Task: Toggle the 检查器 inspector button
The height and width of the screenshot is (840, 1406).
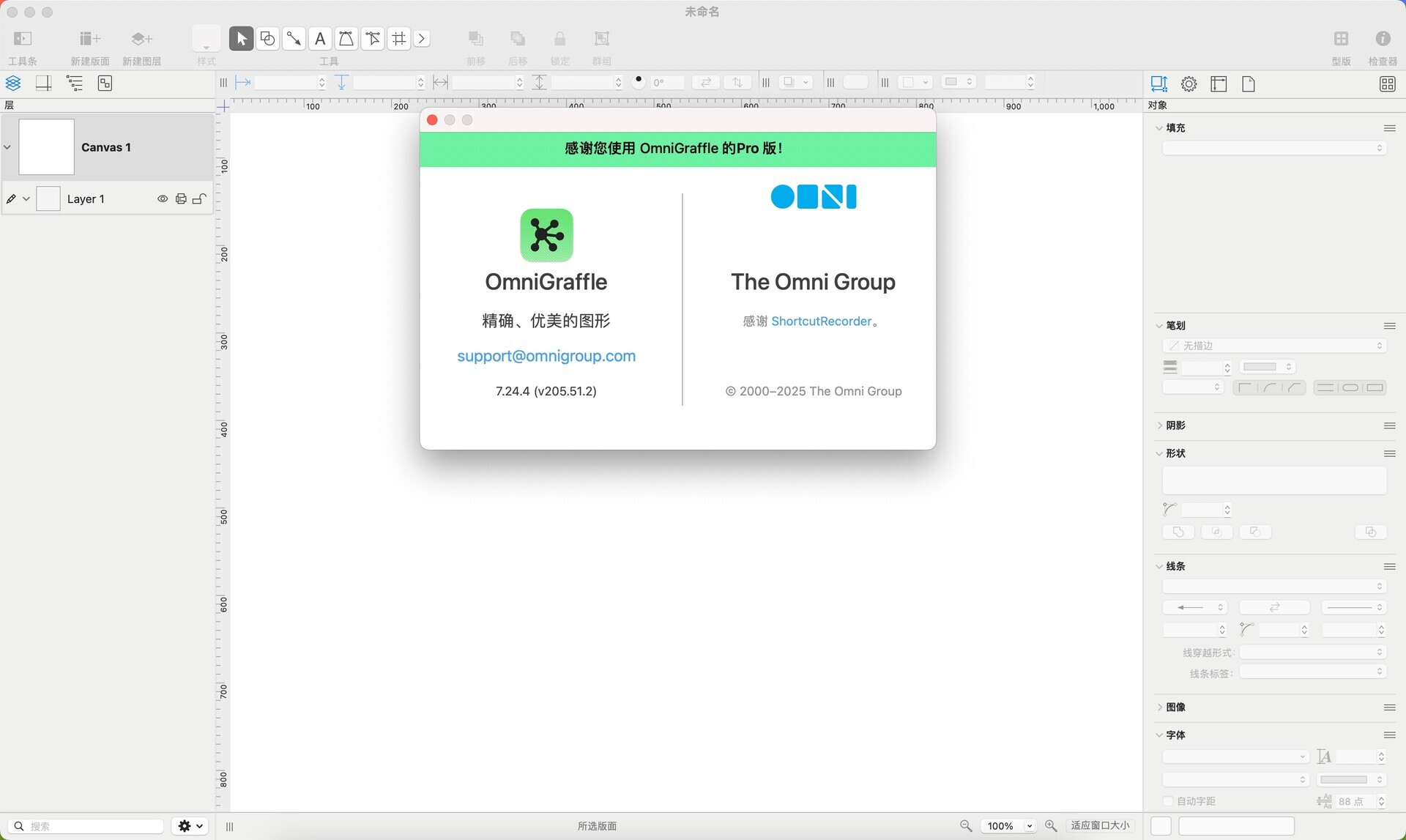Action: click(1383, 39)
